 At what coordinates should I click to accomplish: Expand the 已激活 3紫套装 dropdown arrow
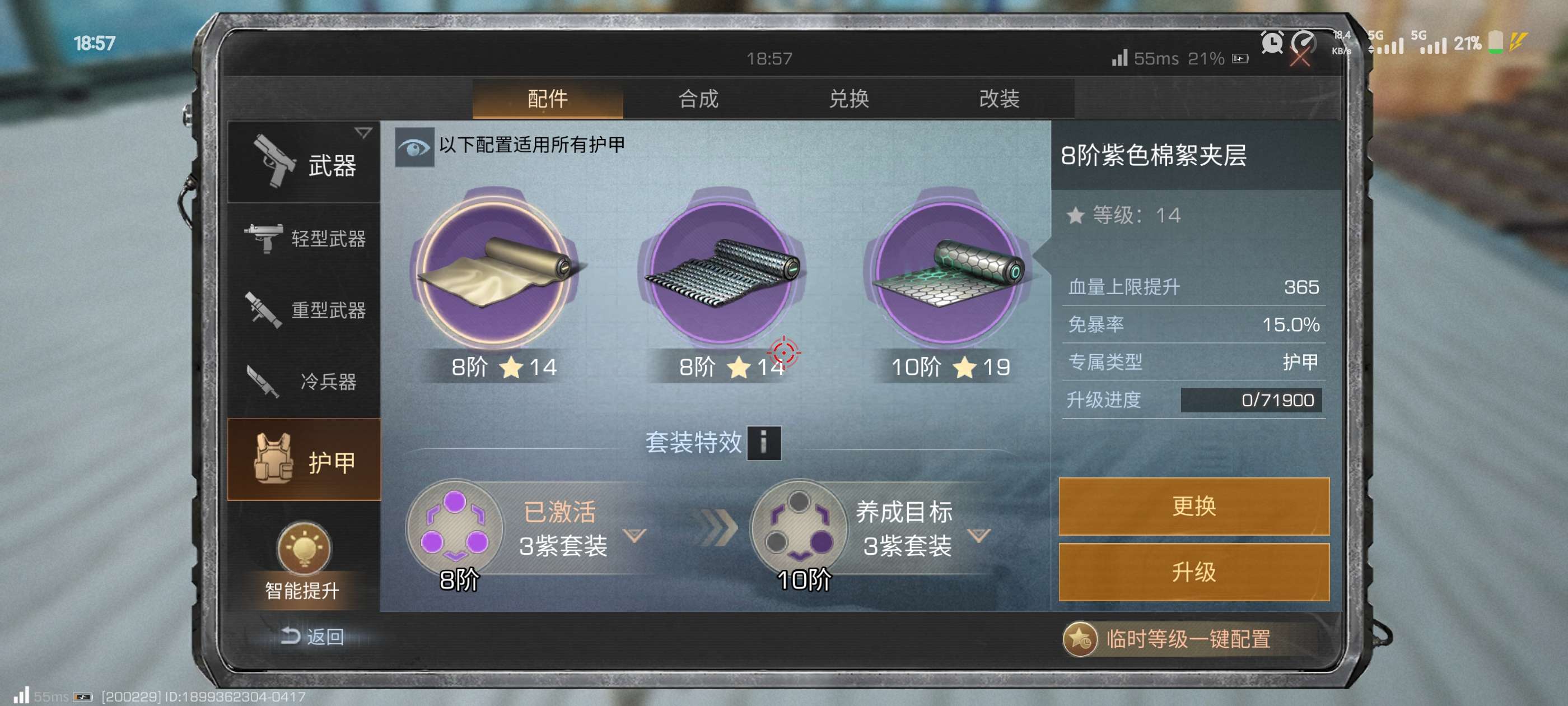tap(635, 536)
